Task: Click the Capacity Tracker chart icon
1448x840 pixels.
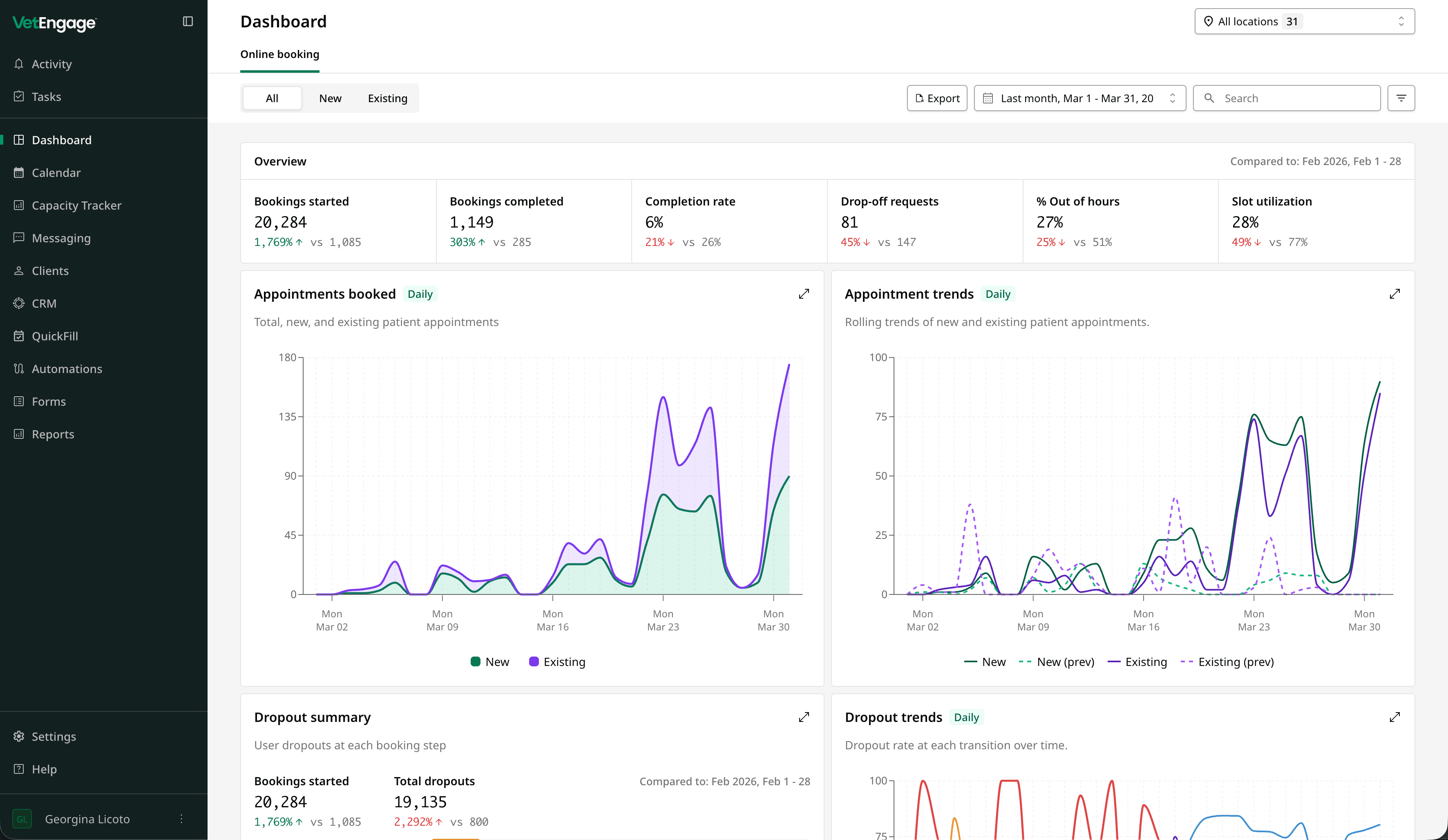Action: click(x=19, y=205)
